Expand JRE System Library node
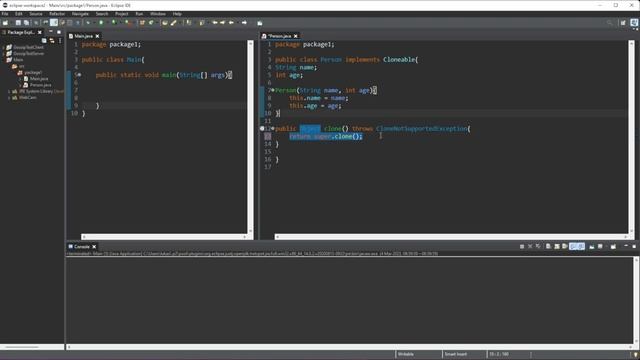The width and height of the screenshot is (640, 360). pos(9,91)
